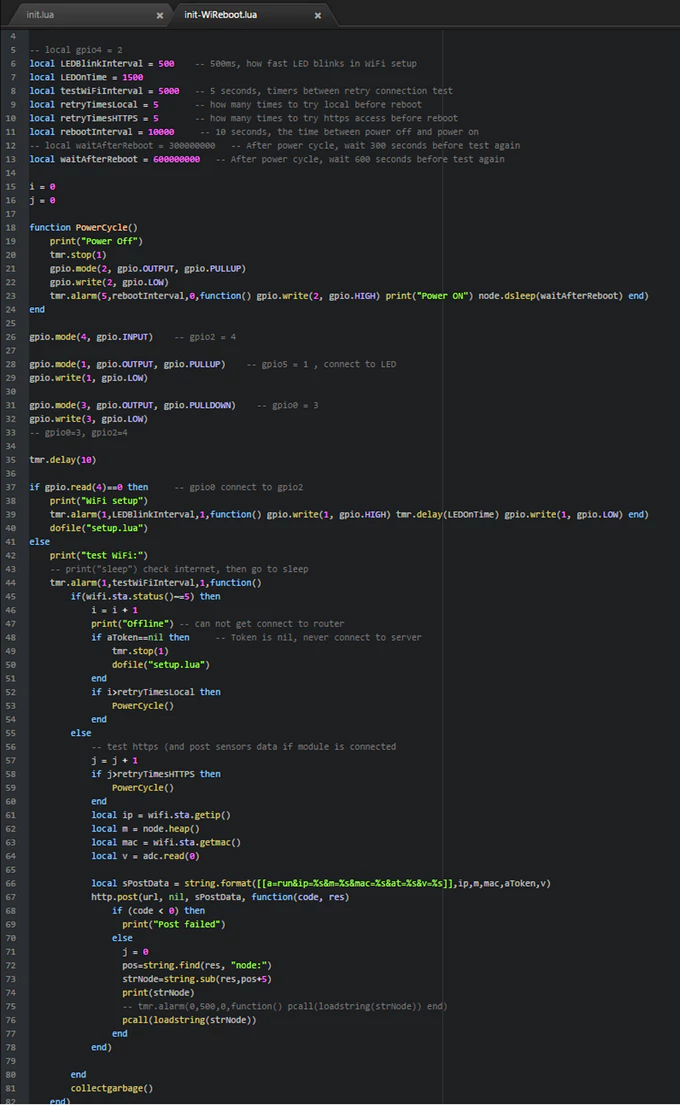Click the "WiFi setup" string
The height and width of the screenshot is (1105, 680).
[112, 500]
